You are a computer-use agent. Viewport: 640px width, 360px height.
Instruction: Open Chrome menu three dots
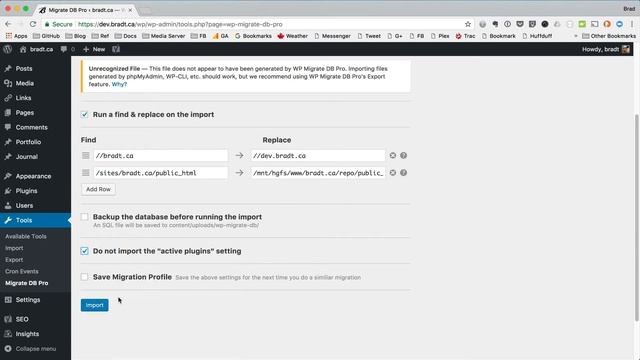(x=632, y=24)
